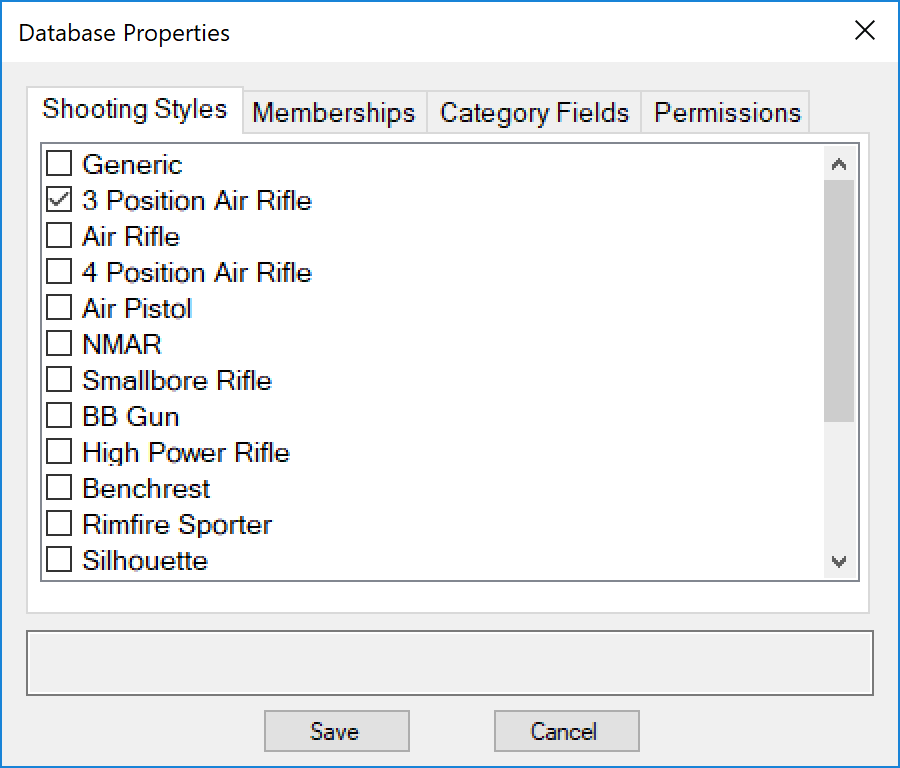This screenshot has height=768, width=900.
Task: Check the NMAR shooting style
Action: (x=59, y=343)
